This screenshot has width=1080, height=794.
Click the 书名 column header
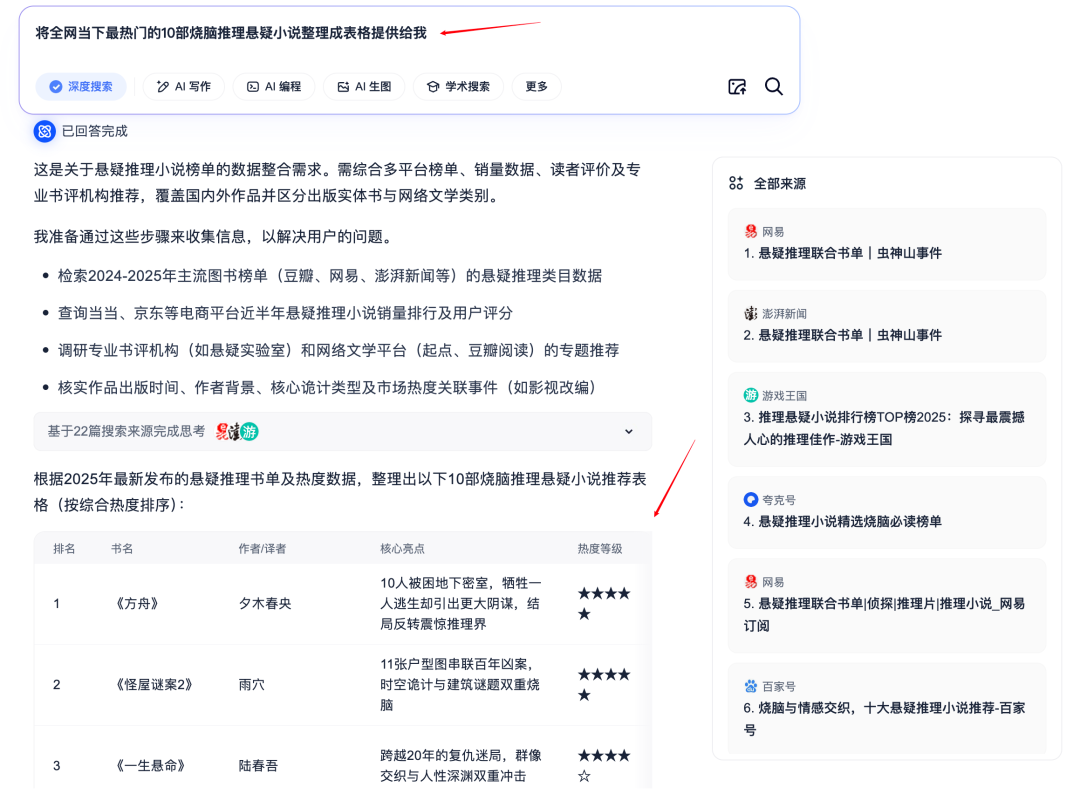(122, 549)
